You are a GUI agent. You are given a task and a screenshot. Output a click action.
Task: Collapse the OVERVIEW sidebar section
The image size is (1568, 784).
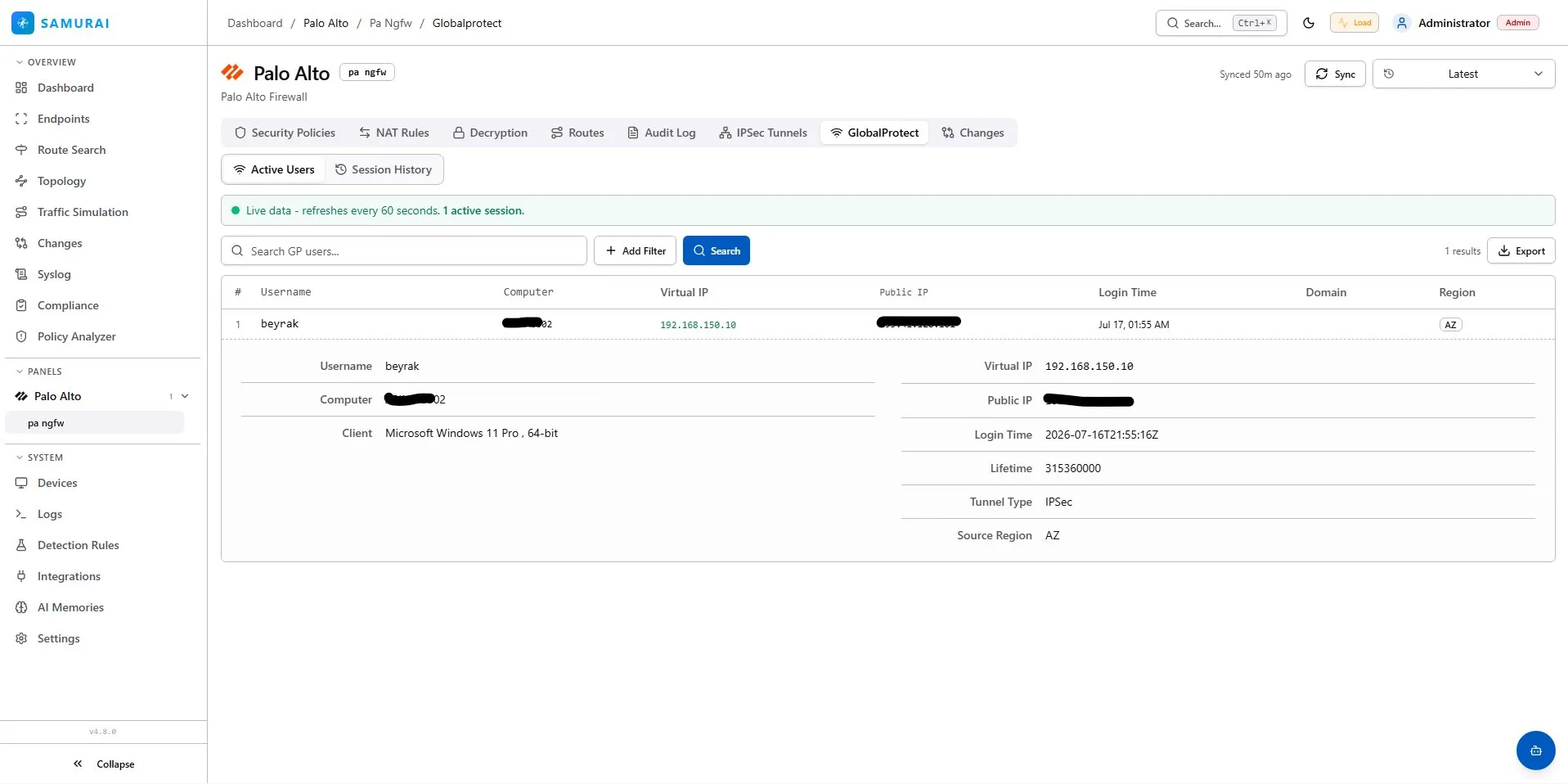point(46,62)
